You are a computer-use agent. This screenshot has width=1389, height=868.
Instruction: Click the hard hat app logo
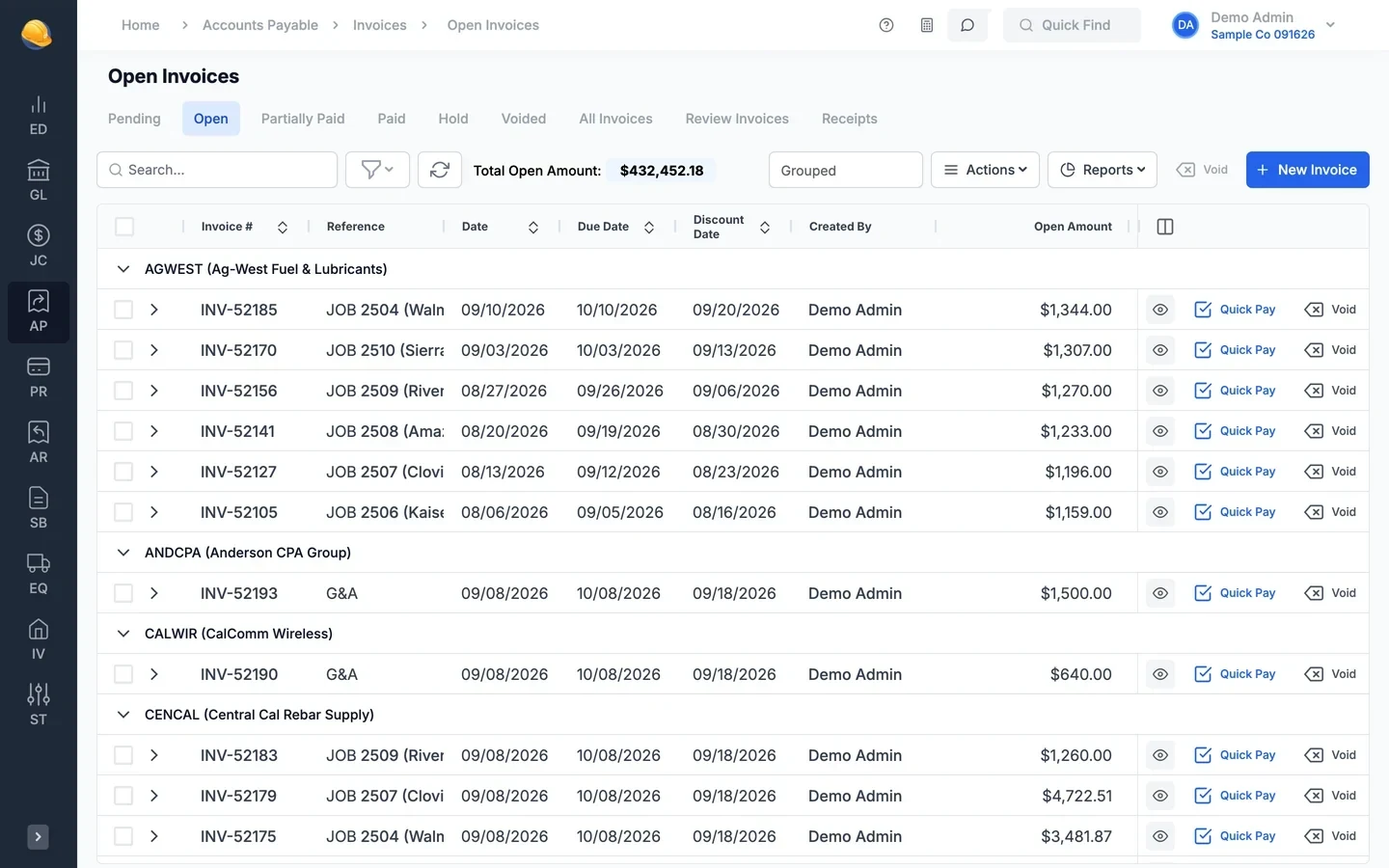[37, 34]
